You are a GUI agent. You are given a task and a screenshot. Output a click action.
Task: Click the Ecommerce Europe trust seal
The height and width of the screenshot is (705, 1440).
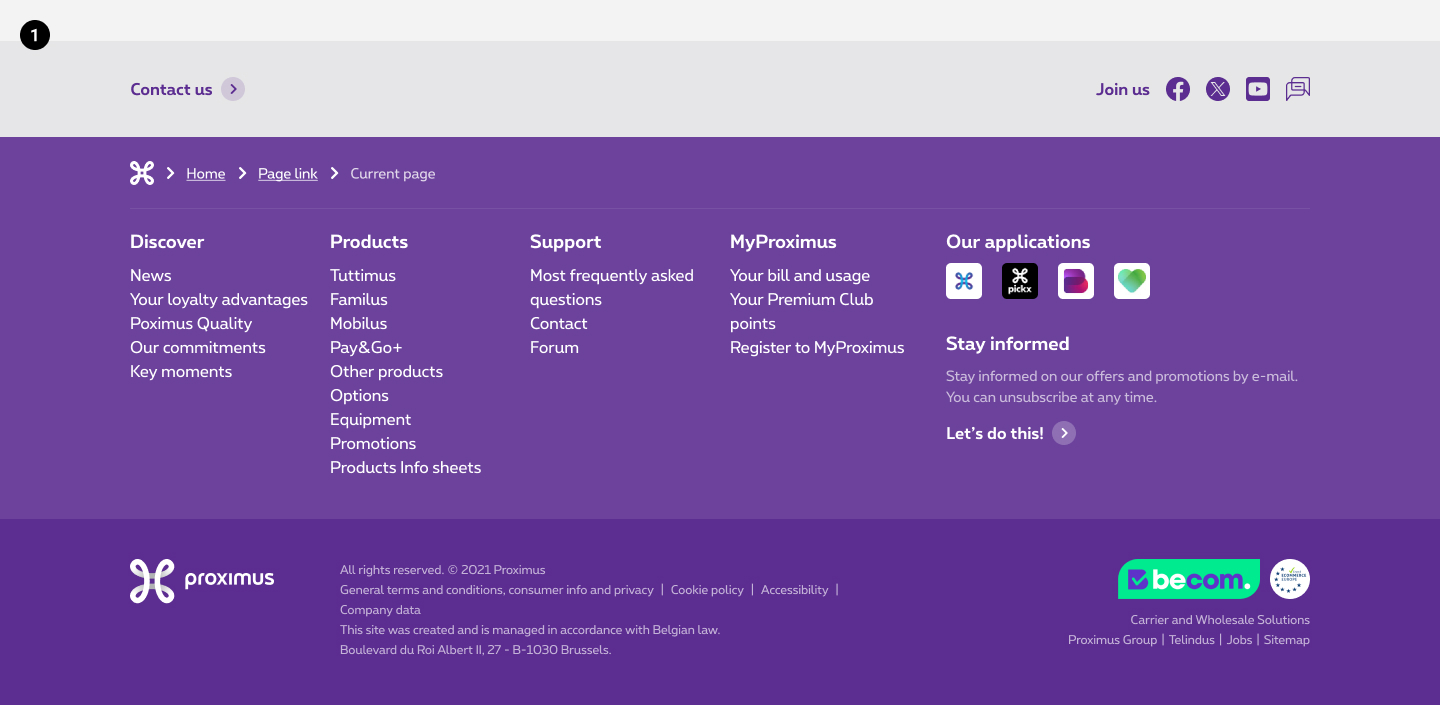(1290, 579)
